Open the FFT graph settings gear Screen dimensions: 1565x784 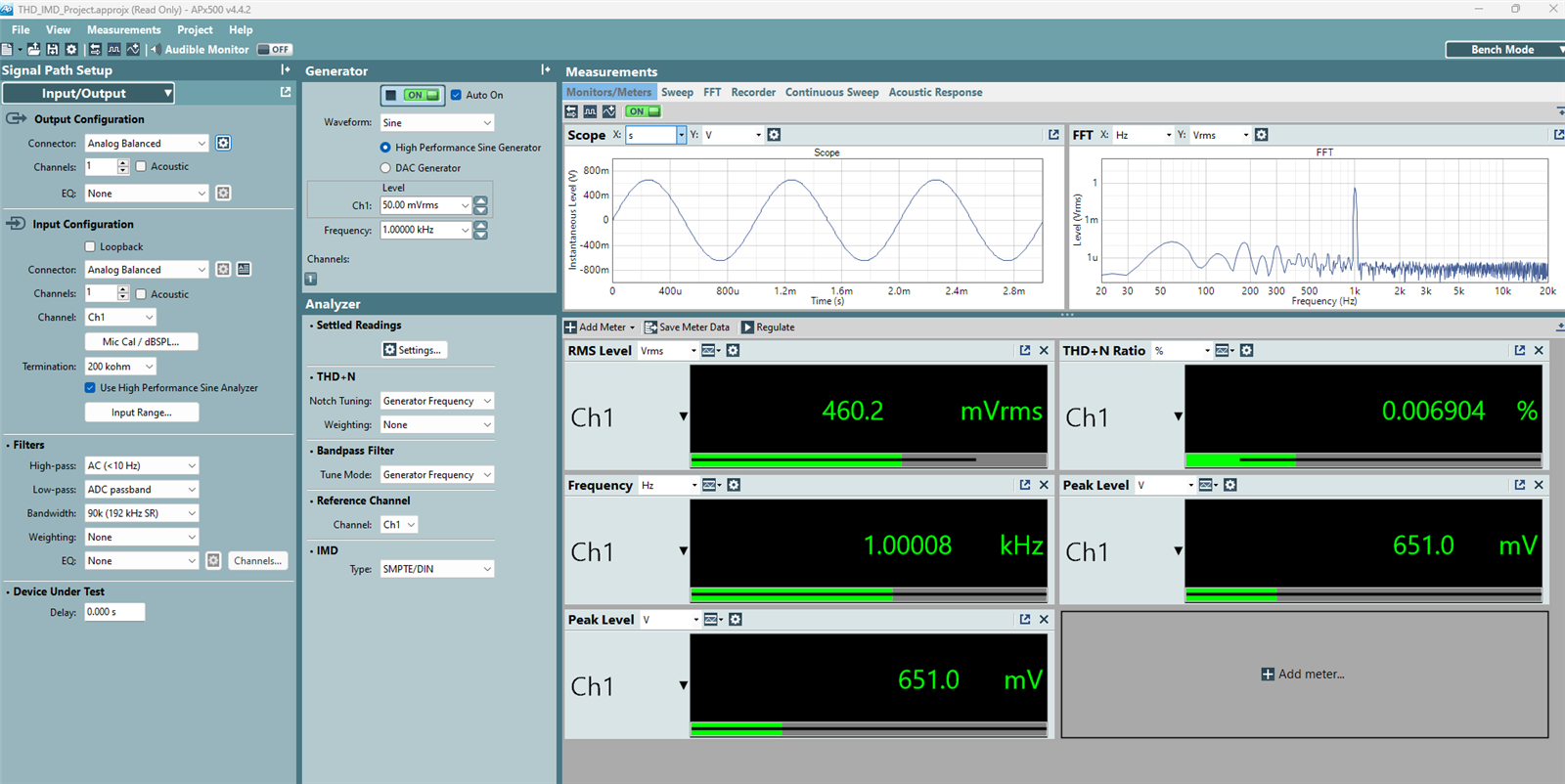pos(1261,135)
